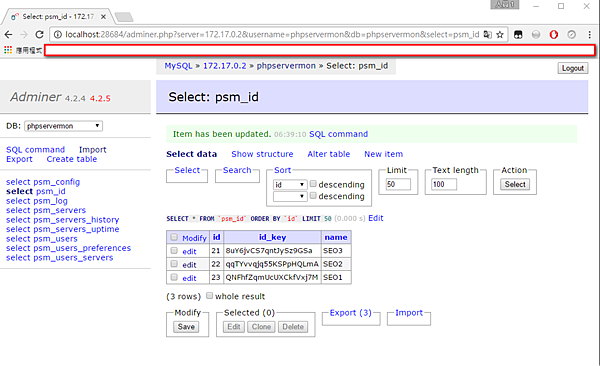
Task: Tick the checkbox for row id 21
Action: (x=174, y=250)
